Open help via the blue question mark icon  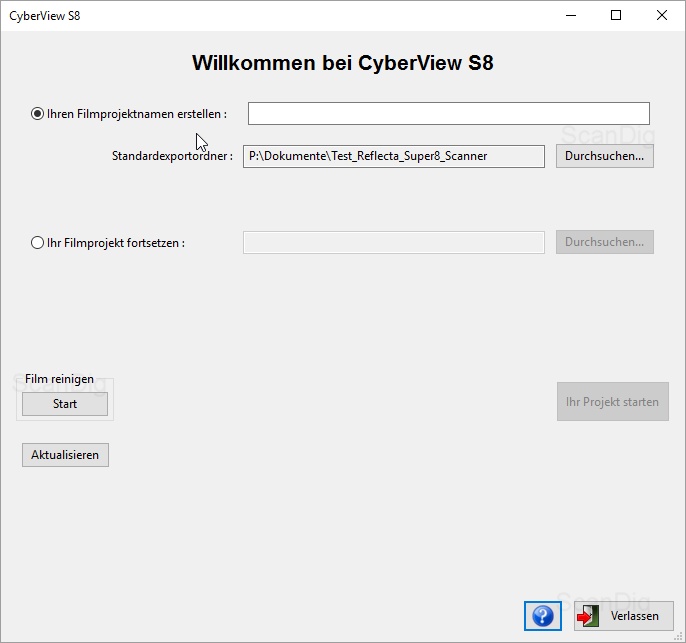point(542,616)
